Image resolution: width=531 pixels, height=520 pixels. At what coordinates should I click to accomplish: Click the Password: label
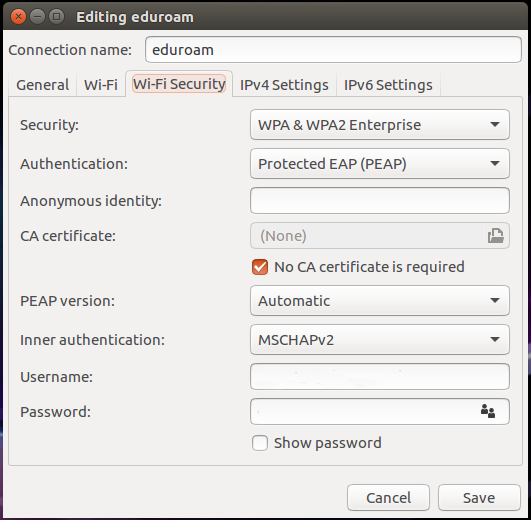(56, 412)
